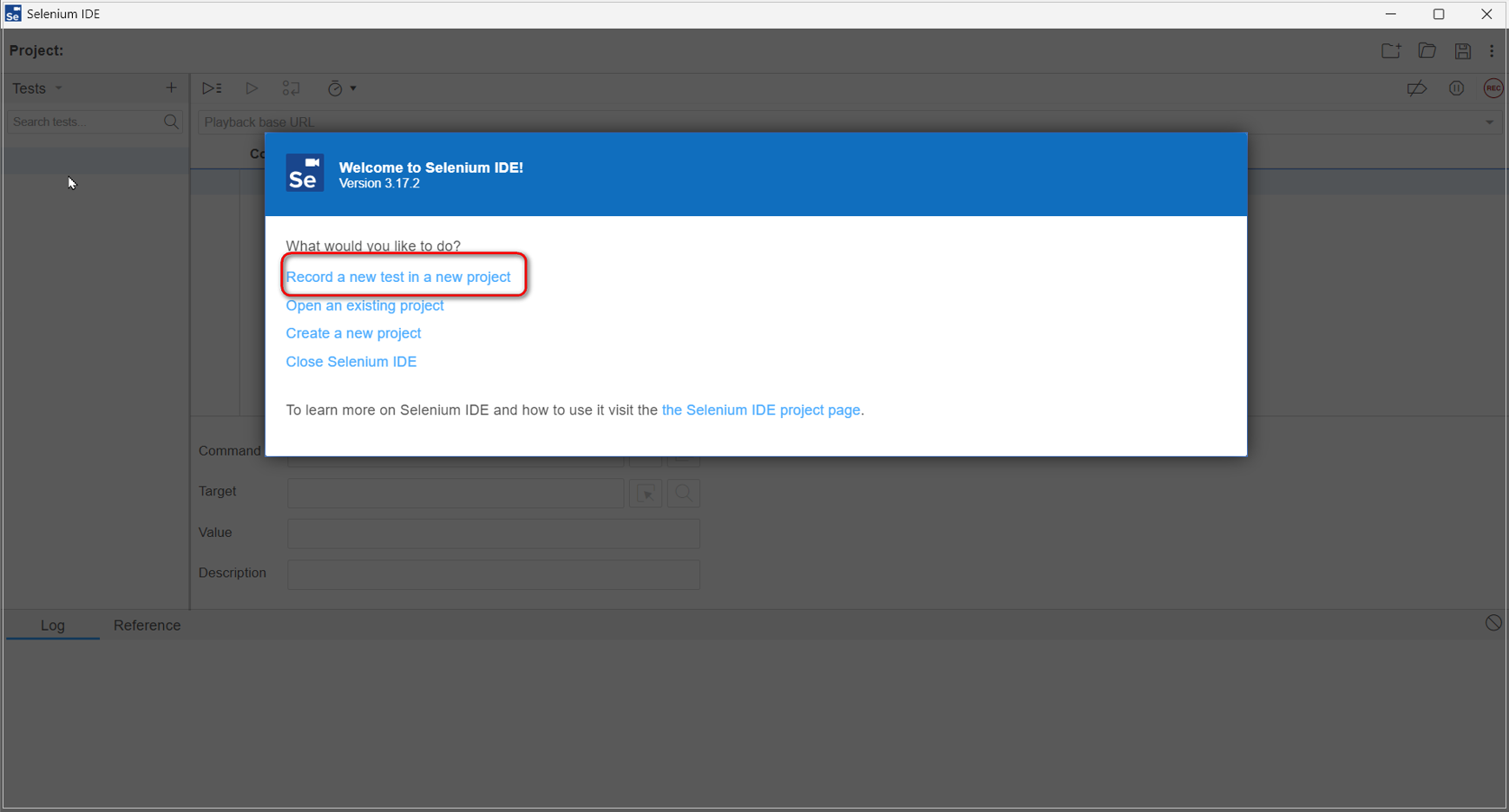Select the Log tab
The height and width of the screenshot is (812, 1509).
[x=52, y=625]
